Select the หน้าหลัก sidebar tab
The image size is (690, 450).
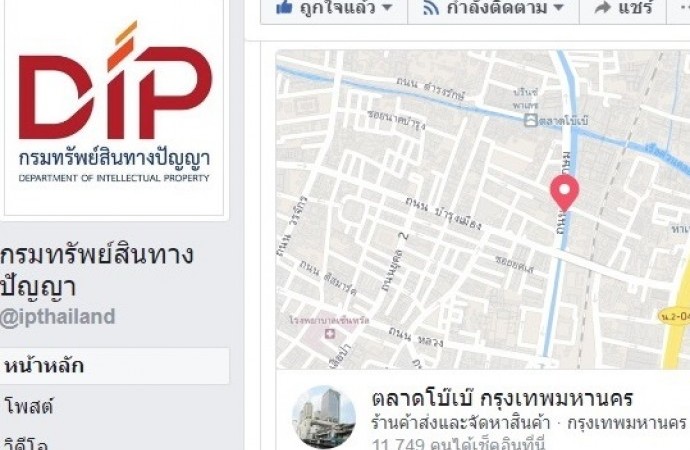coord(114,366)
